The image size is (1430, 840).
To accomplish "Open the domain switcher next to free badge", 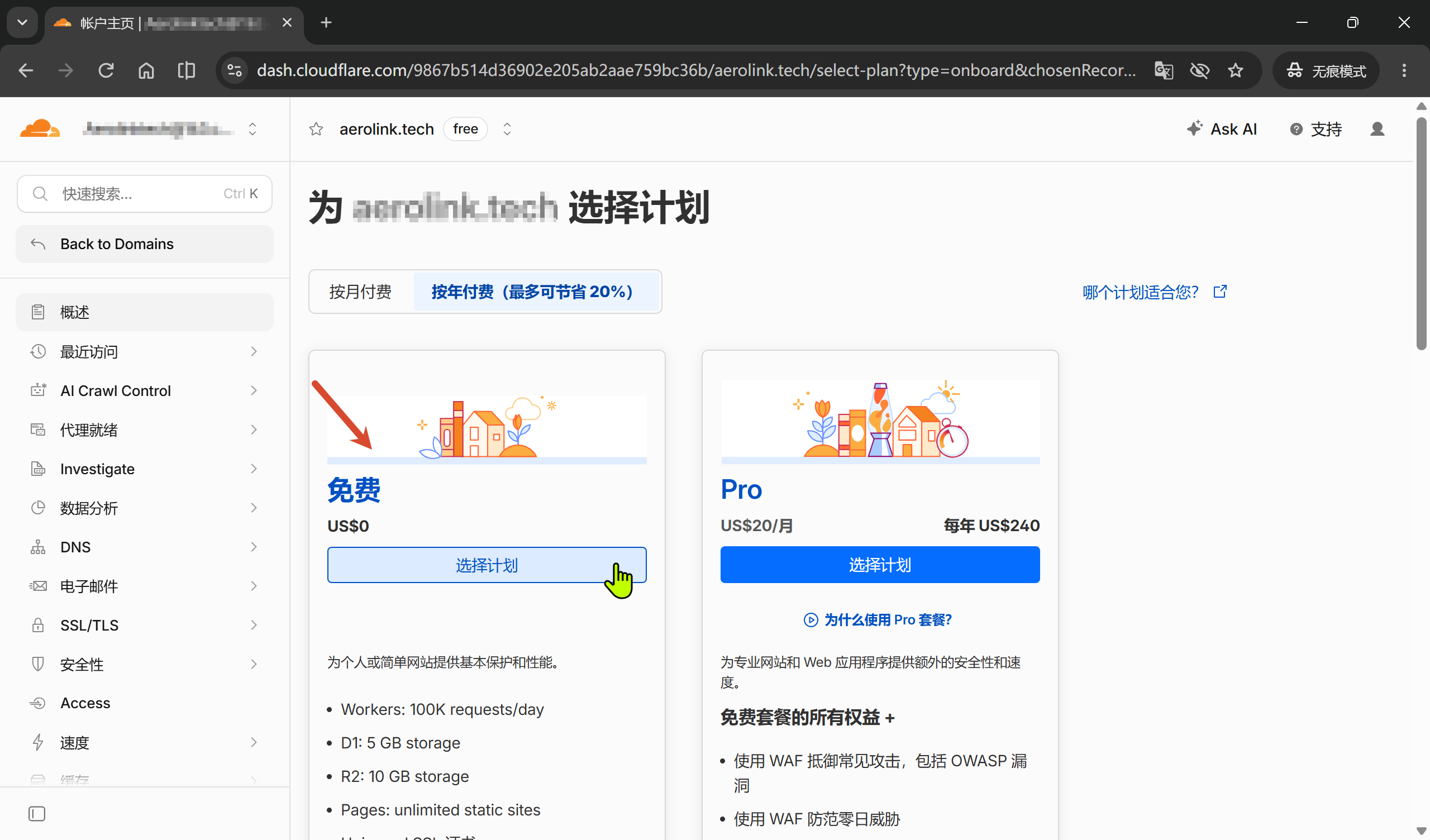I will point(507,129).
